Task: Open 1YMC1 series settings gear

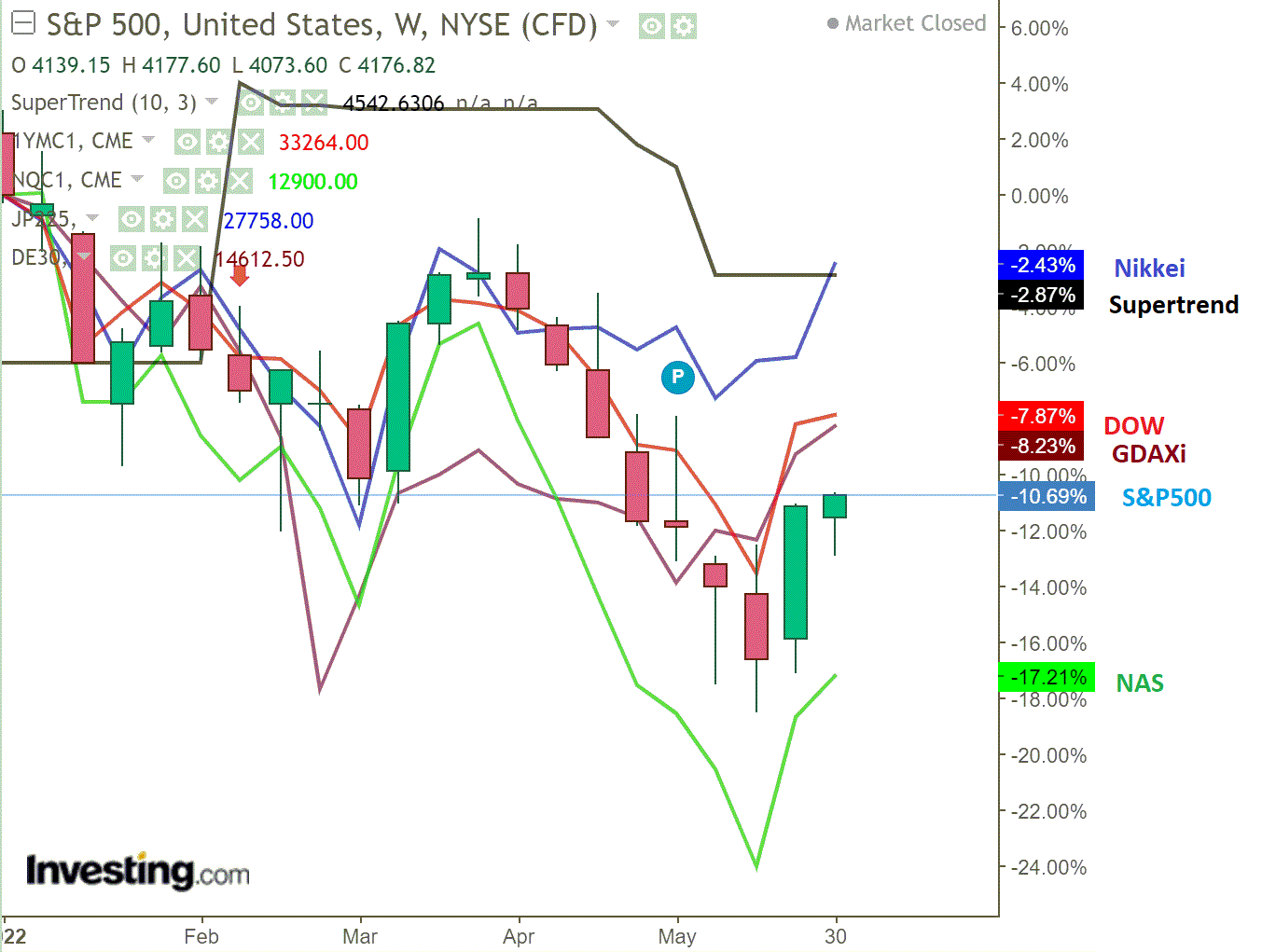Action: tap(219, 142)
